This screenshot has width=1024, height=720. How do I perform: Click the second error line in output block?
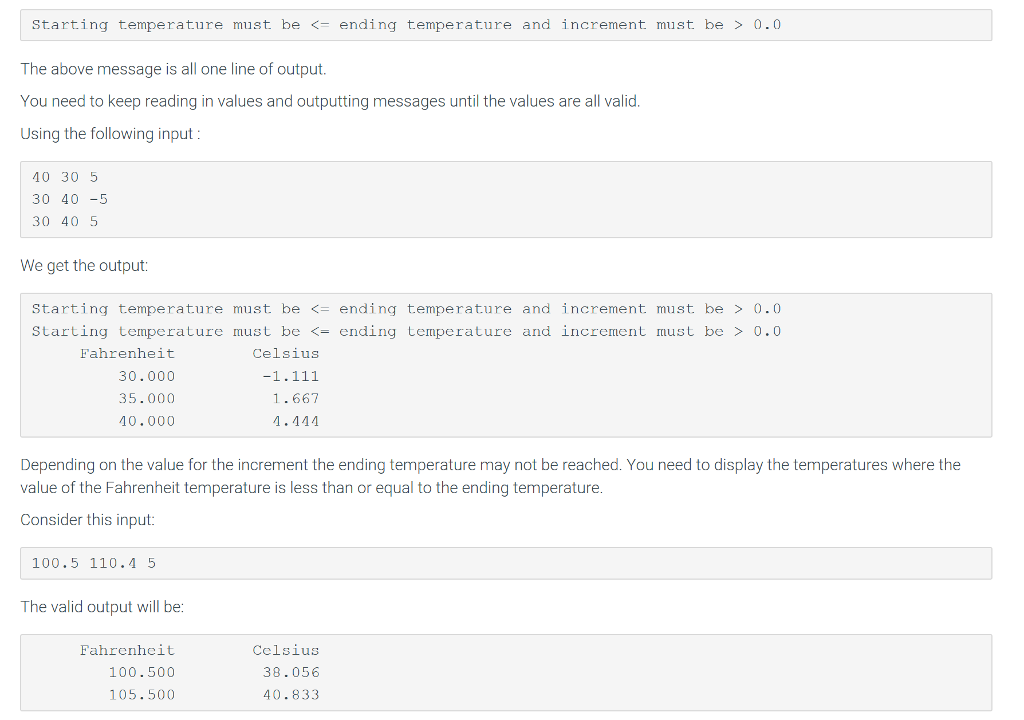(x=406, y=331)
